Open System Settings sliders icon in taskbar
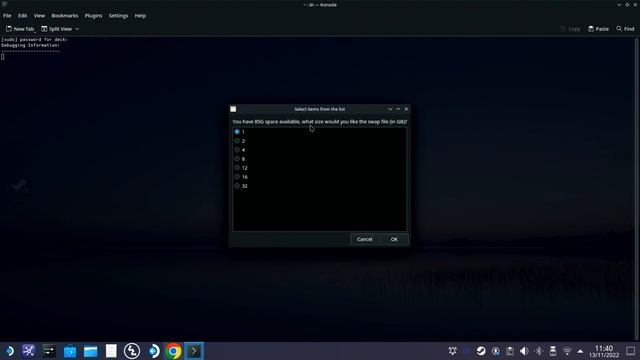640x360 pixels. (49, 351)
